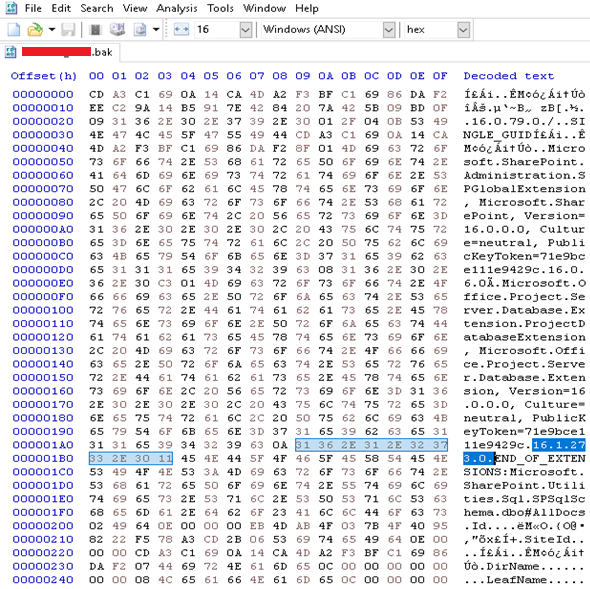
Task: Click decoded text cKeyToken=71e9bc
Action: [524, 256]
